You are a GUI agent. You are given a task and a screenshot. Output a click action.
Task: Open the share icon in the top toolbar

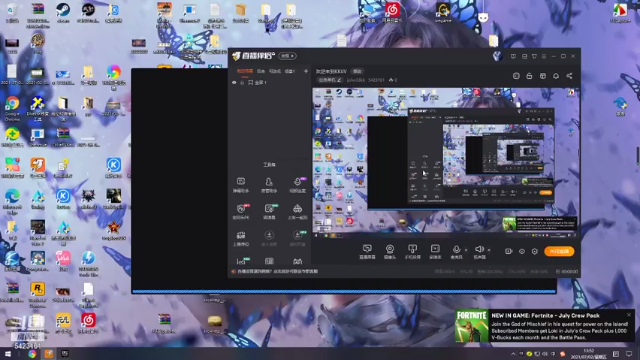coord(569,76)
